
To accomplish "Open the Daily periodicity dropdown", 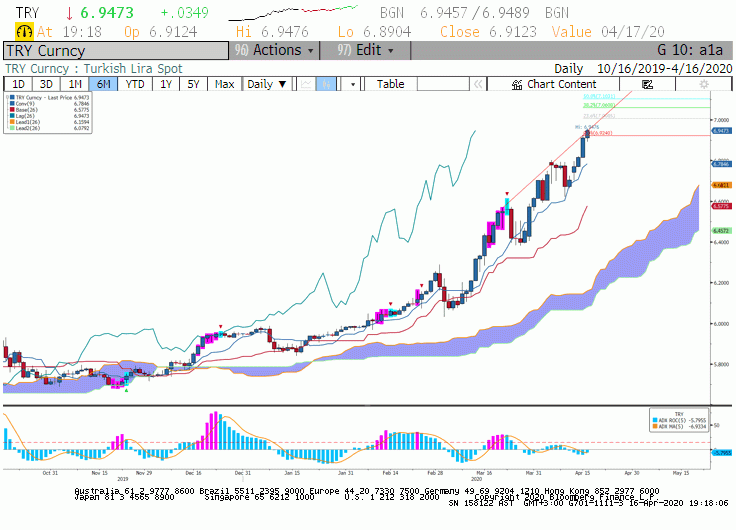I will (267, 84).
